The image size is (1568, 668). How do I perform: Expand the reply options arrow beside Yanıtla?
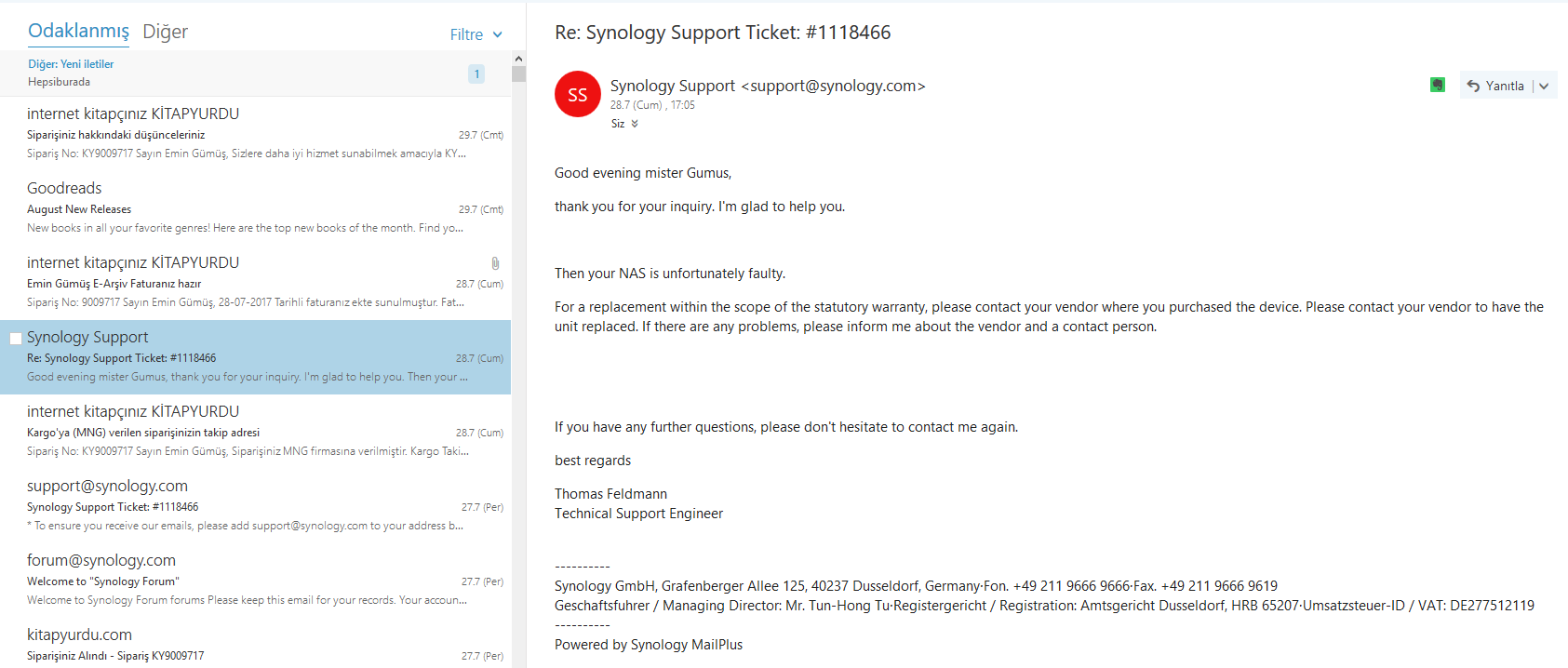1544,86
